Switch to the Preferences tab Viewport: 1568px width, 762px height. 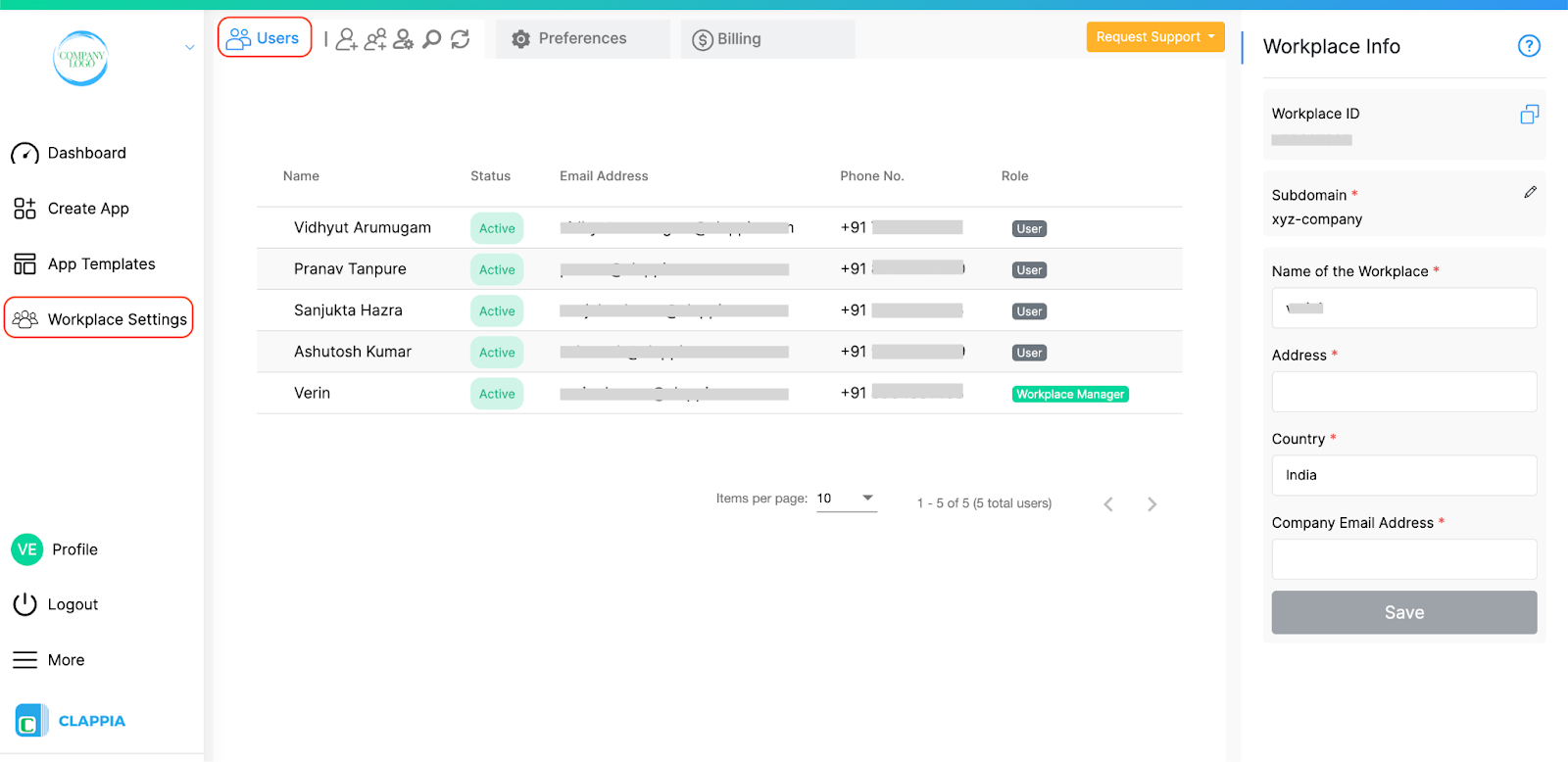pos(582,39)
